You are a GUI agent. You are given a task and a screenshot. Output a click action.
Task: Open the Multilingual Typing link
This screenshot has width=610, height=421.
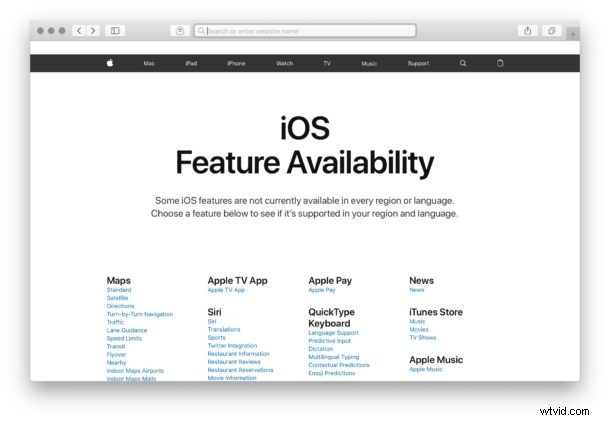tap(334, 357)
